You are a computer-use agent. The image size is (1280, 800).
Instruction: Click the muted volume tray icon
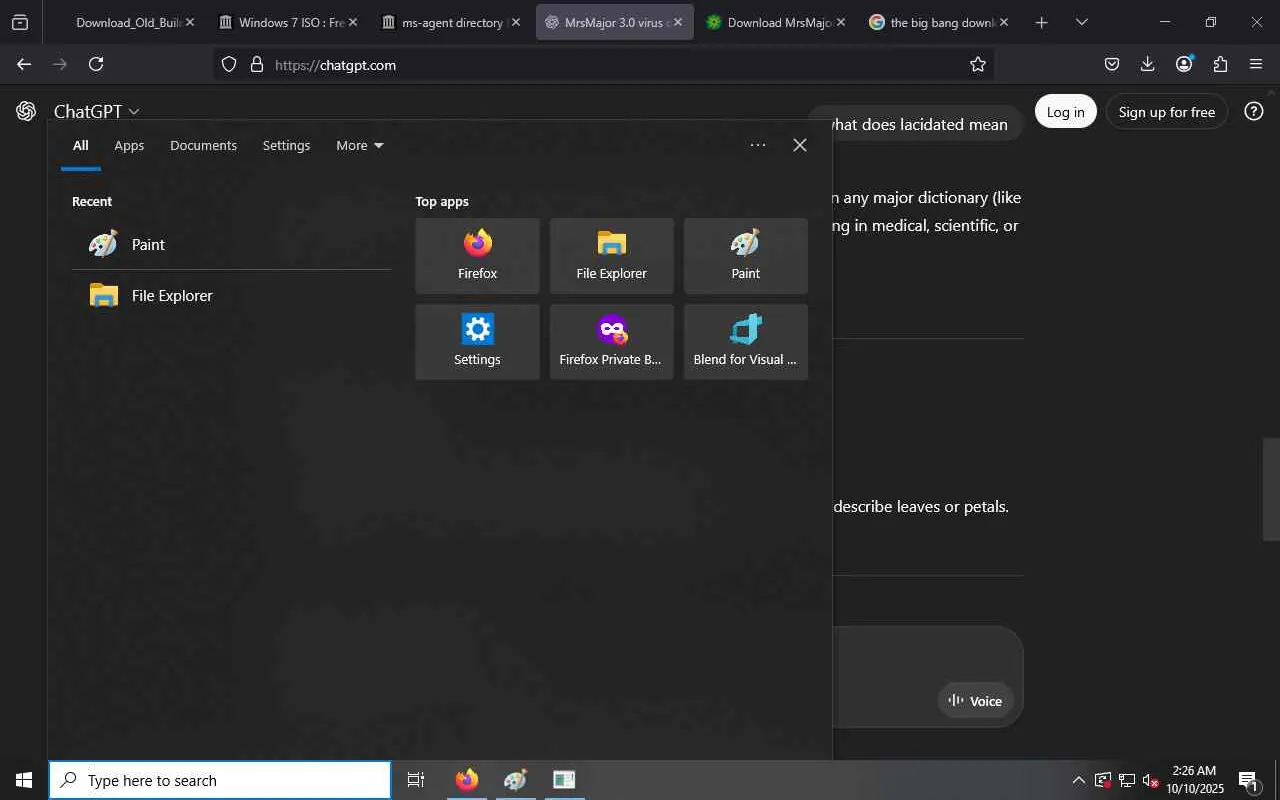[x=1150, y=781]
